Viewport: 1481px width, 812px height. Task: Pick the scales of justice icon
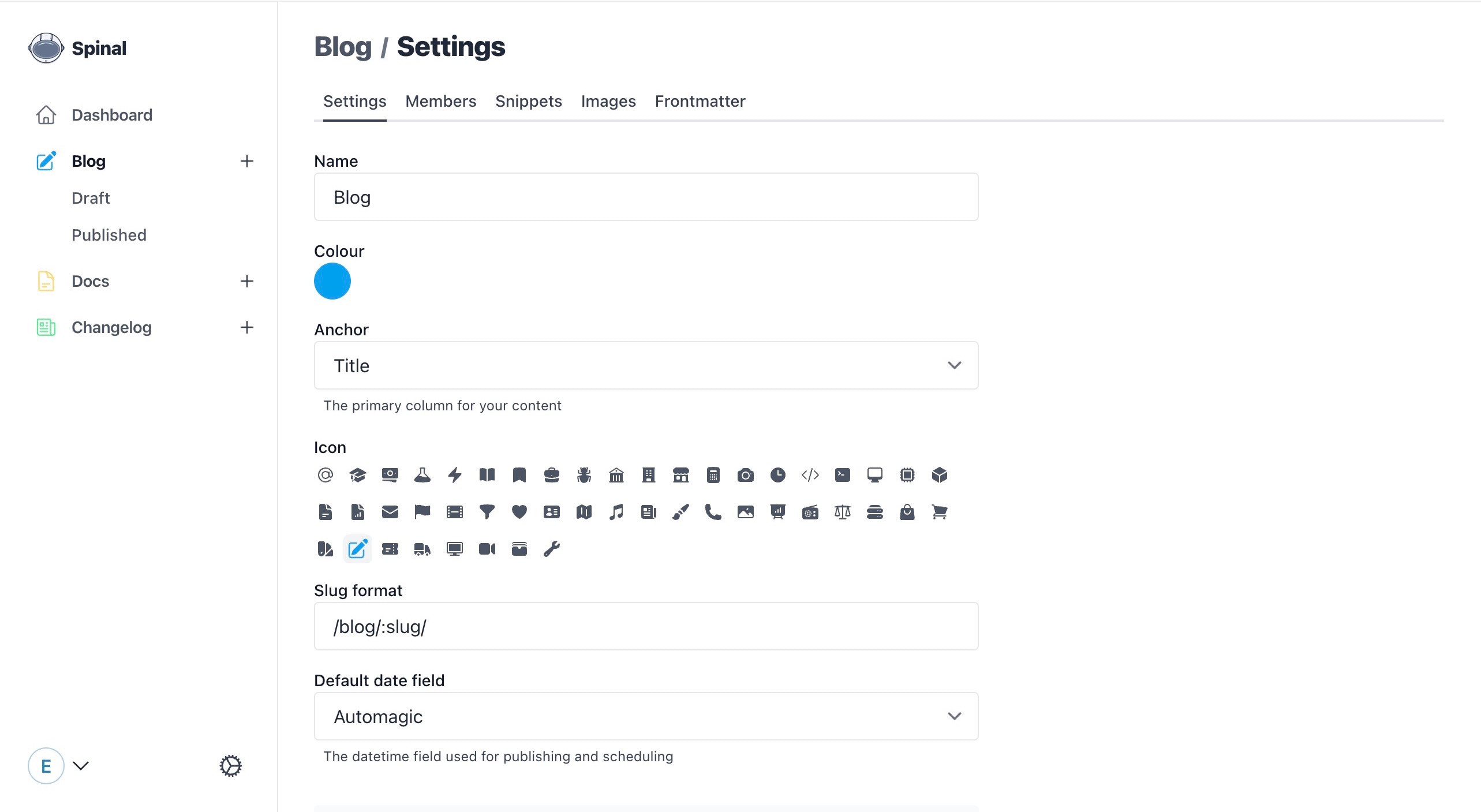[x=842, y=512]
